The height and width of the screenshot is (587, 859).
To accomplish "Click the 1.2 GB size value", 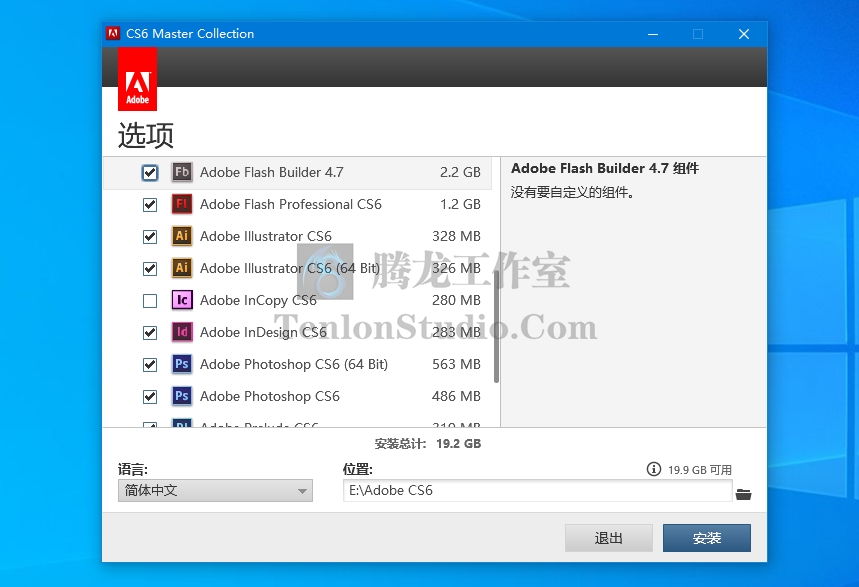I will pos(460,204).
